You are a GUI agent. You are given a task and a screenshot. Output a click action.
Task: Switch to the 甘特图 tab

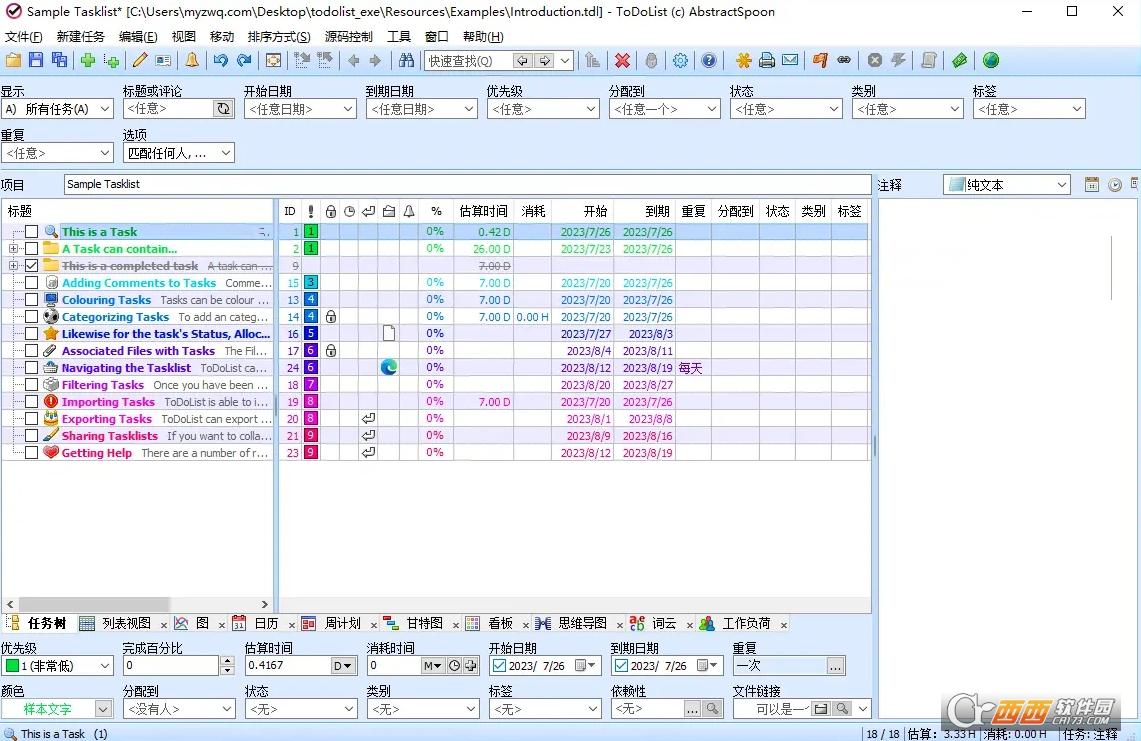pyautogui.click(x=424, y=624)
